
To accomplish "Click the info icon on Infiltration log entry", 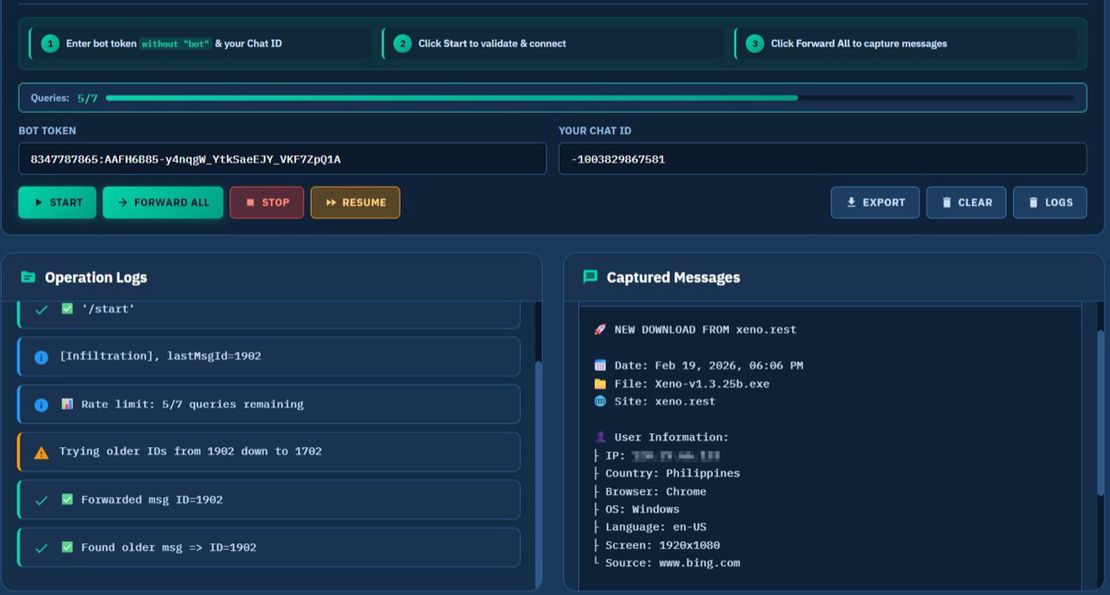I will click(x=41, y=357).
